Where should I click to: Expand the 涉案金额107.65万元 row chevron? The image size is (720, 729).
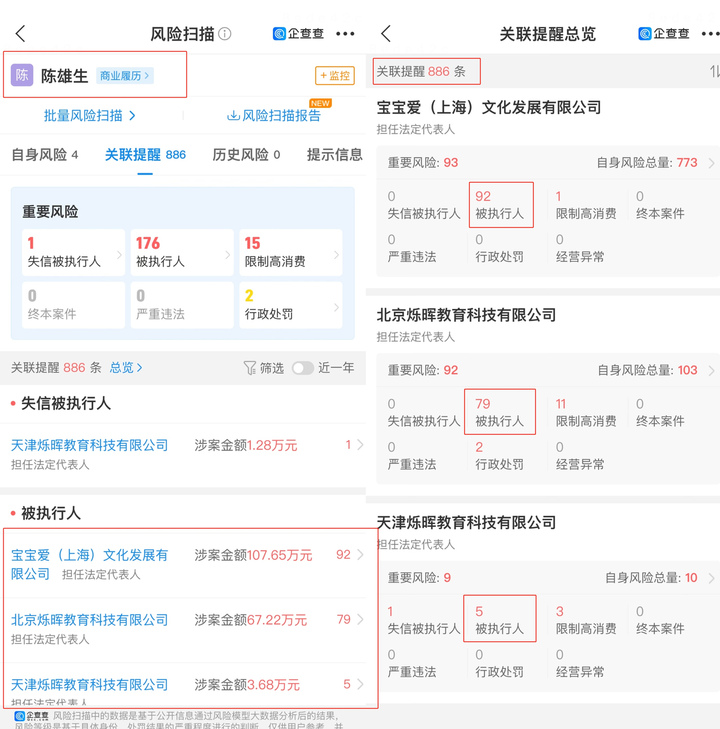coord(360,555)
